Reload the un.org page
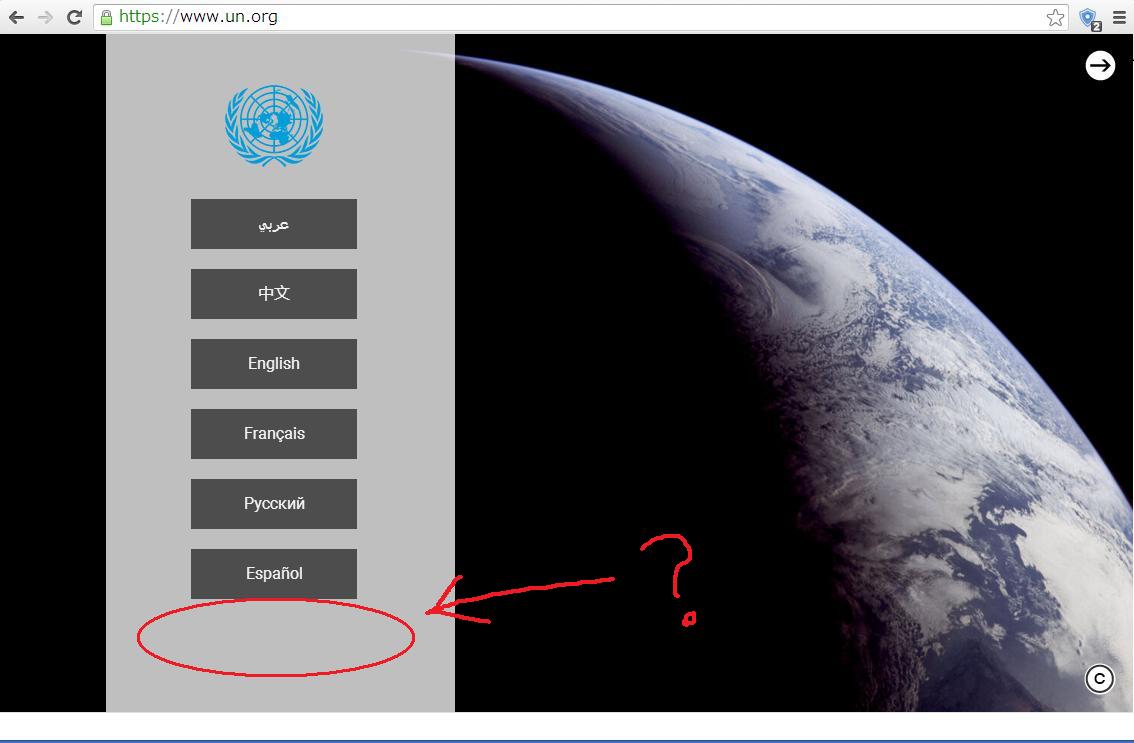This screenshot has width=1134, height=743. pos(74,17)
